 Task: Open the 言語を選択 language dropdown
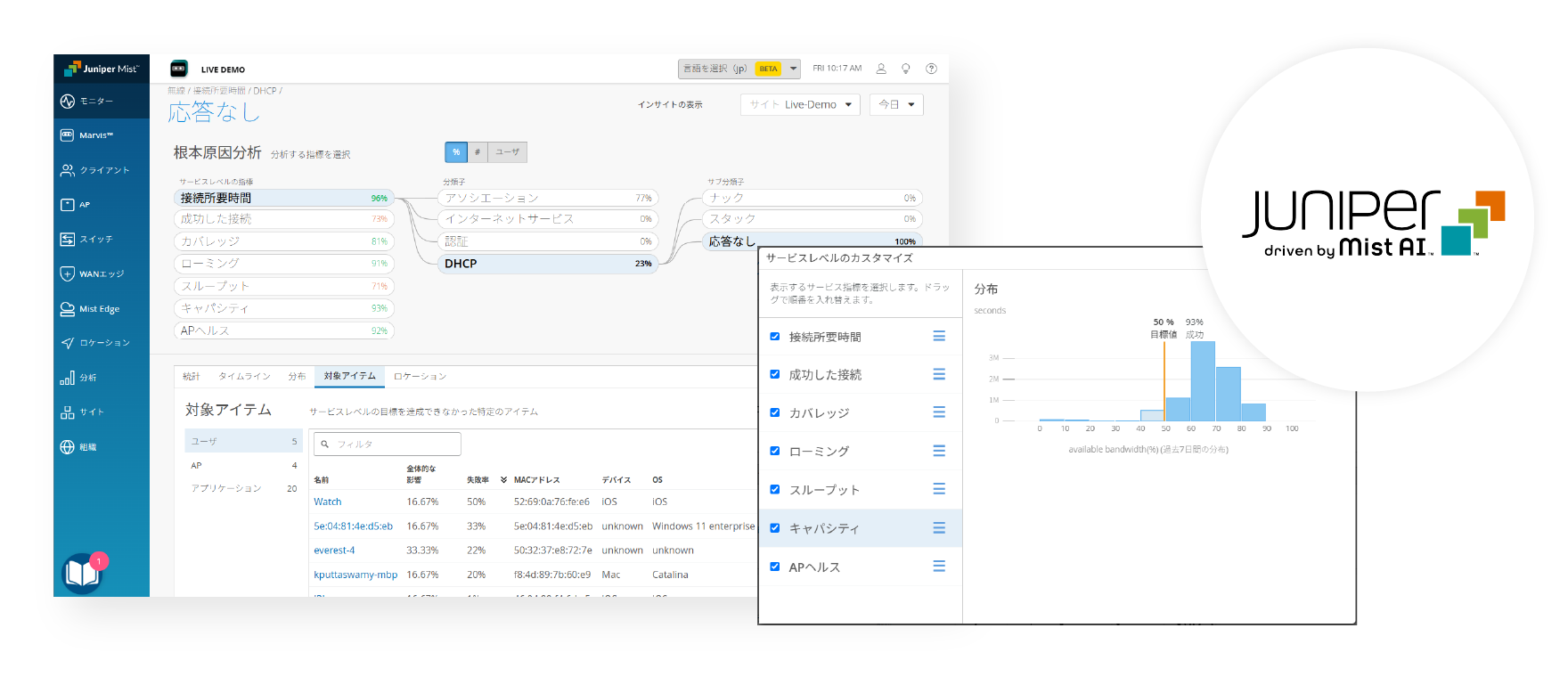click(739, 69)
